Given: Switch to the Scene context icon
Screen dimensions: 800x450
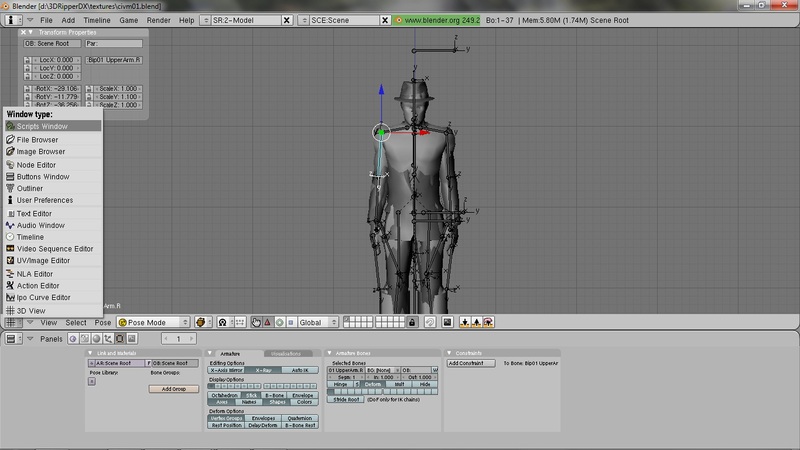Looking at the screenshot, I should 132,339.
